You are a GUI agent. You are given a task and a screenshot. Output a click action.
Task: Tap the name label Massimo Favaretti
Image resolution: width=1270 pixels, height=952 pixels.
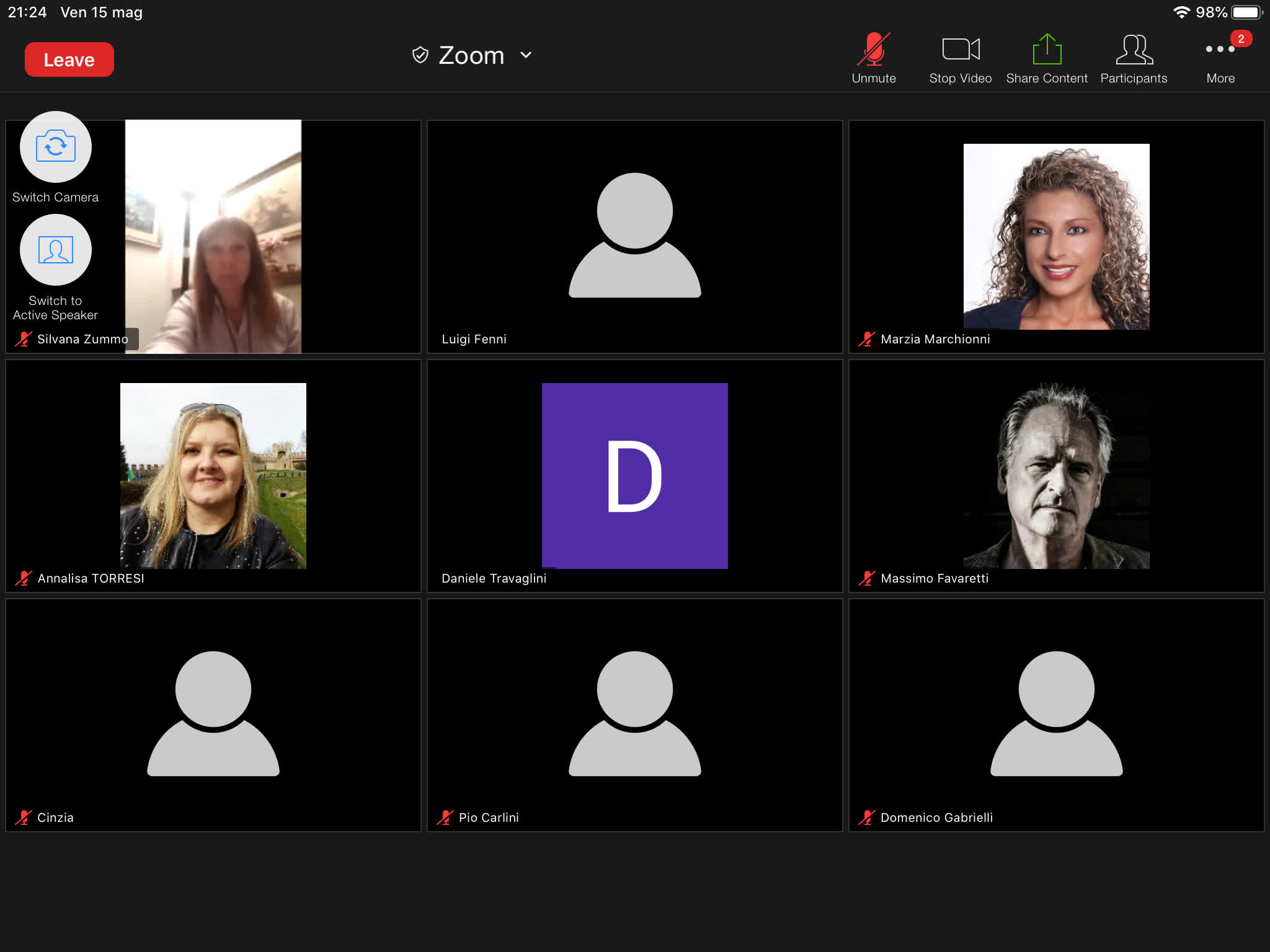click(x=935, y=578)
